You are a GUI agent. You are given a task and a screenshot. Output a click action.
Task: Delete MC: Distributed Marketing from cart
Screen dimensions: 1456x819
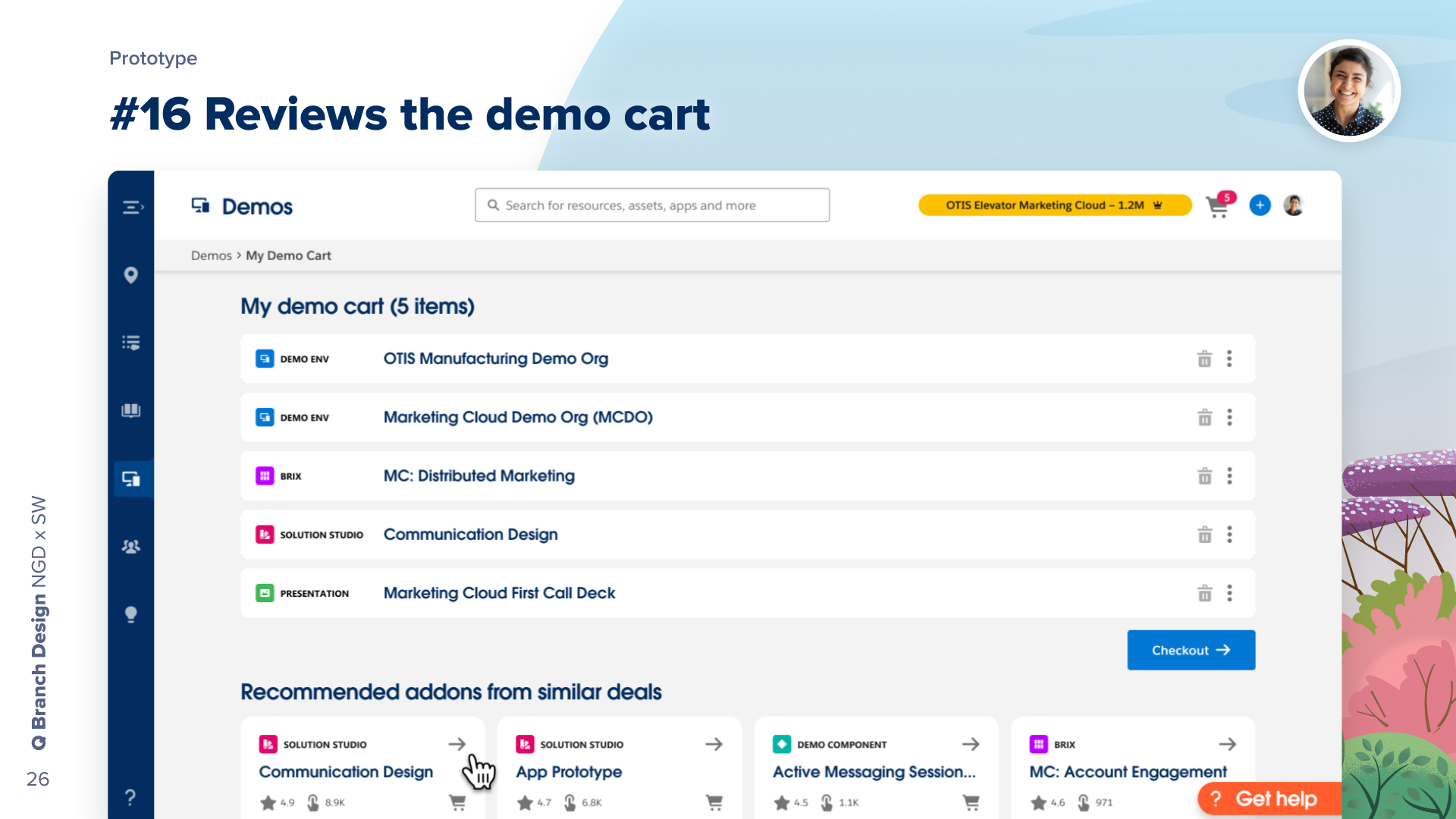[1204, 476]
